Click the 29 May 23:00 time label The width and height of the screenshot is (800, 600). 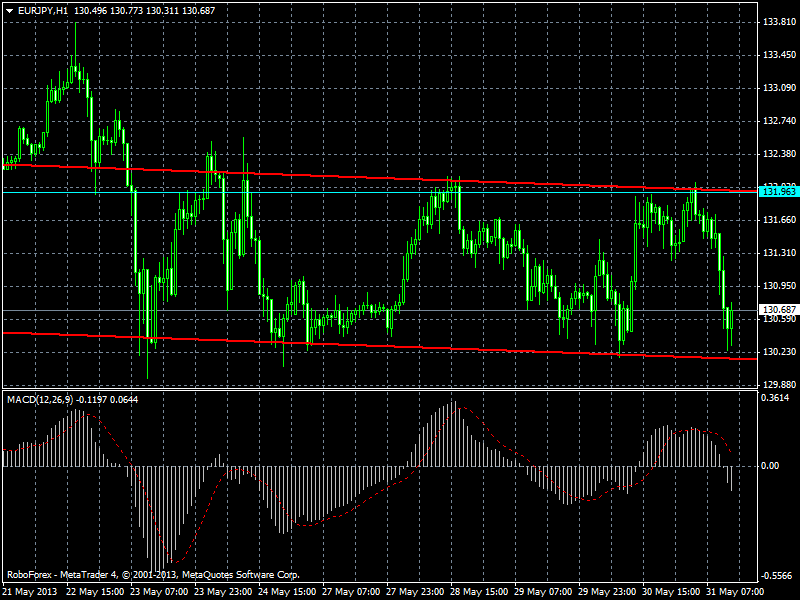tap(607, 592)
